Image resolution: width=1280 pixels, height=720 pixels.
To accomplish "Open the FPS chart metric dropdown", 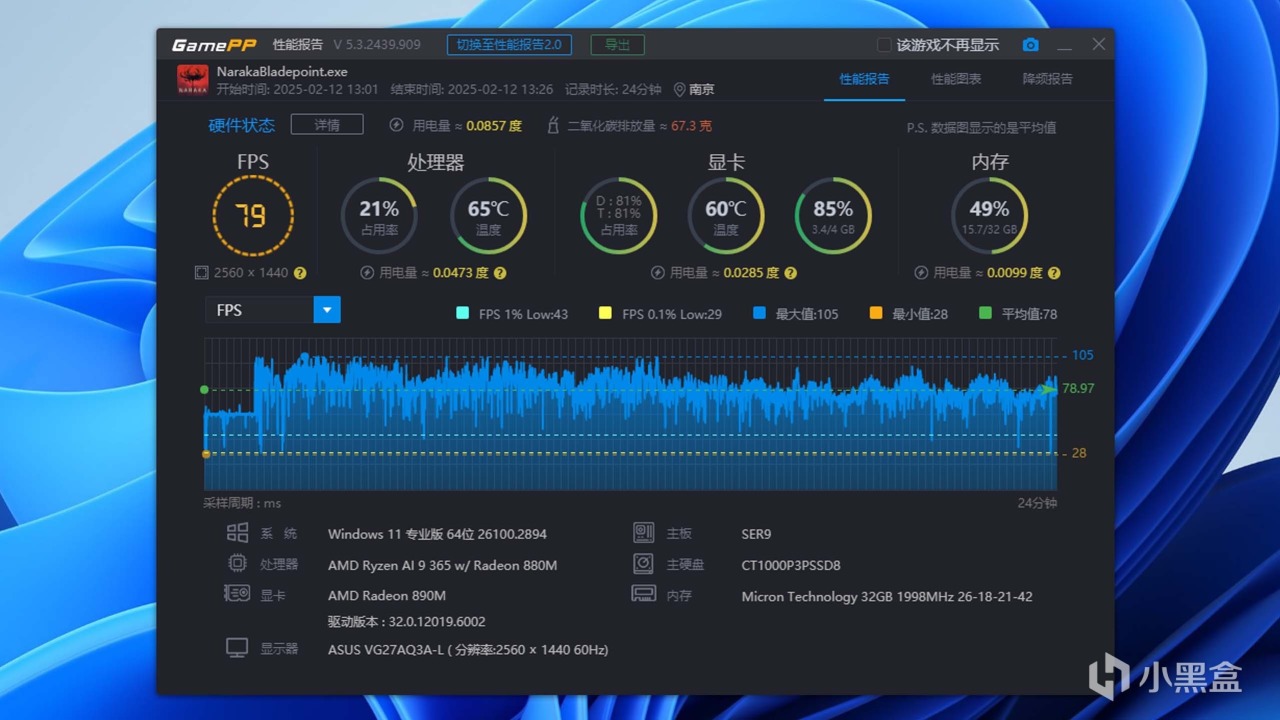I will tap(327, 310).
